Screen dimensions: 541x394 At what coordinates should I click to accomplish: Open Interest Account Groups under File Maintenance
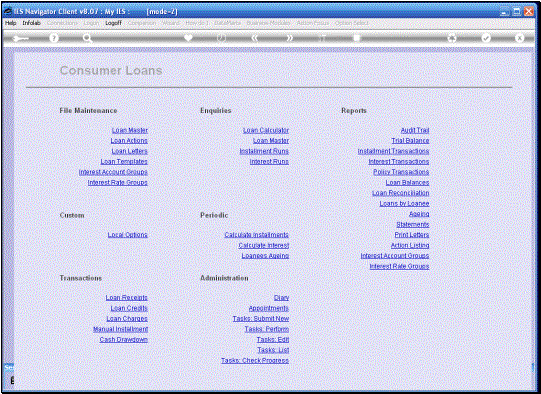pyautogui.click(x=113, y=172)
